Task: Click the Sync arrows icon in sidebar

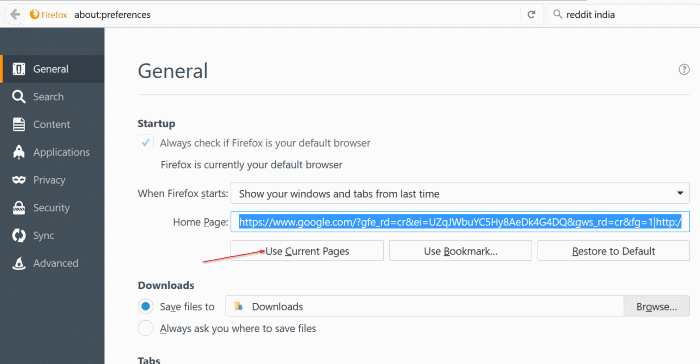Action: point(19,235)
